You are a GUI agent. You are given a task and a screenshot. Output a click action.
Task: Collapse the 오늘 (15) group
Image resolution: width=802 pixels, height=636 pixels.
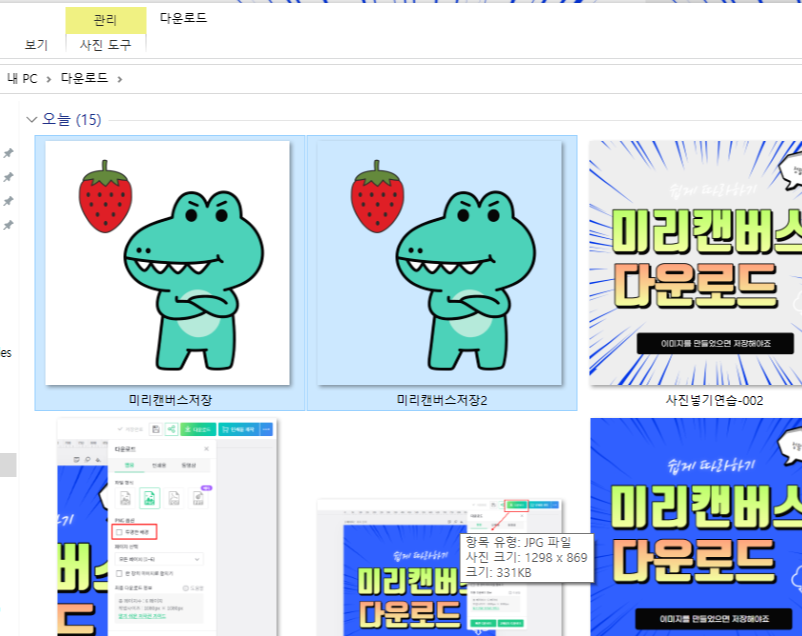(x=32, y=120)
